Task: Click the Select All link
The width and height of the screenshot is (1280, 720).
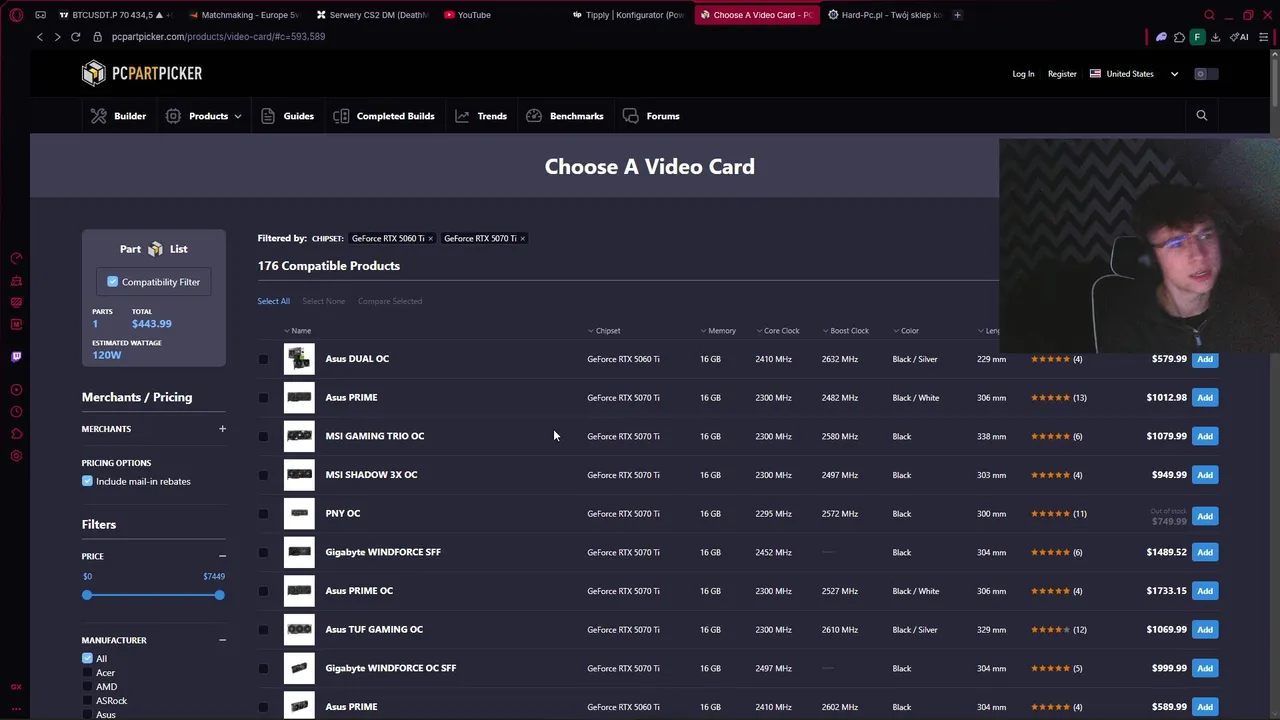Action: coord(273,301)
